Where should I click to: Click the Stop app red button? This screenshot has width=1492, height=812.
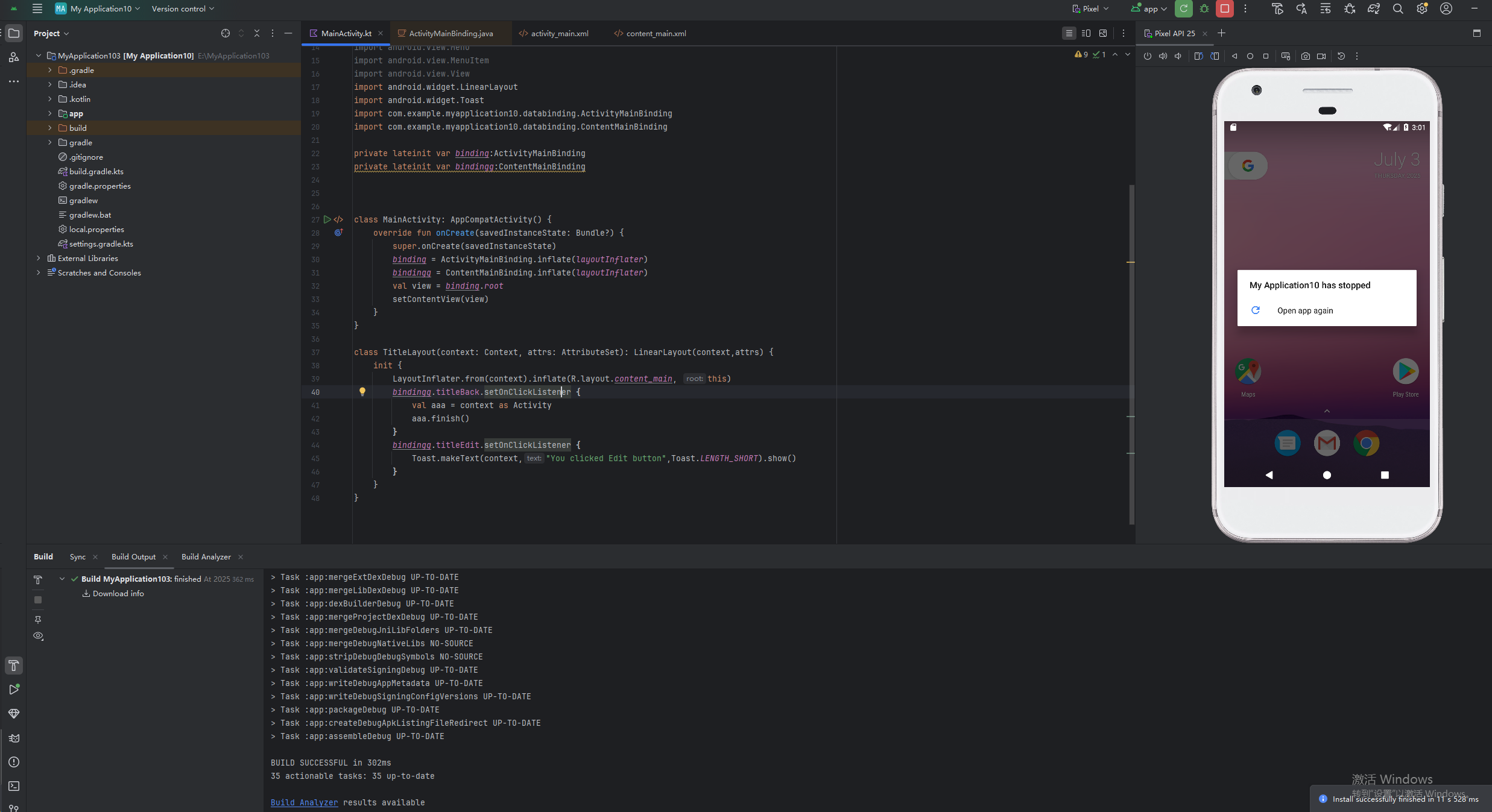[x=1224, y=9]
